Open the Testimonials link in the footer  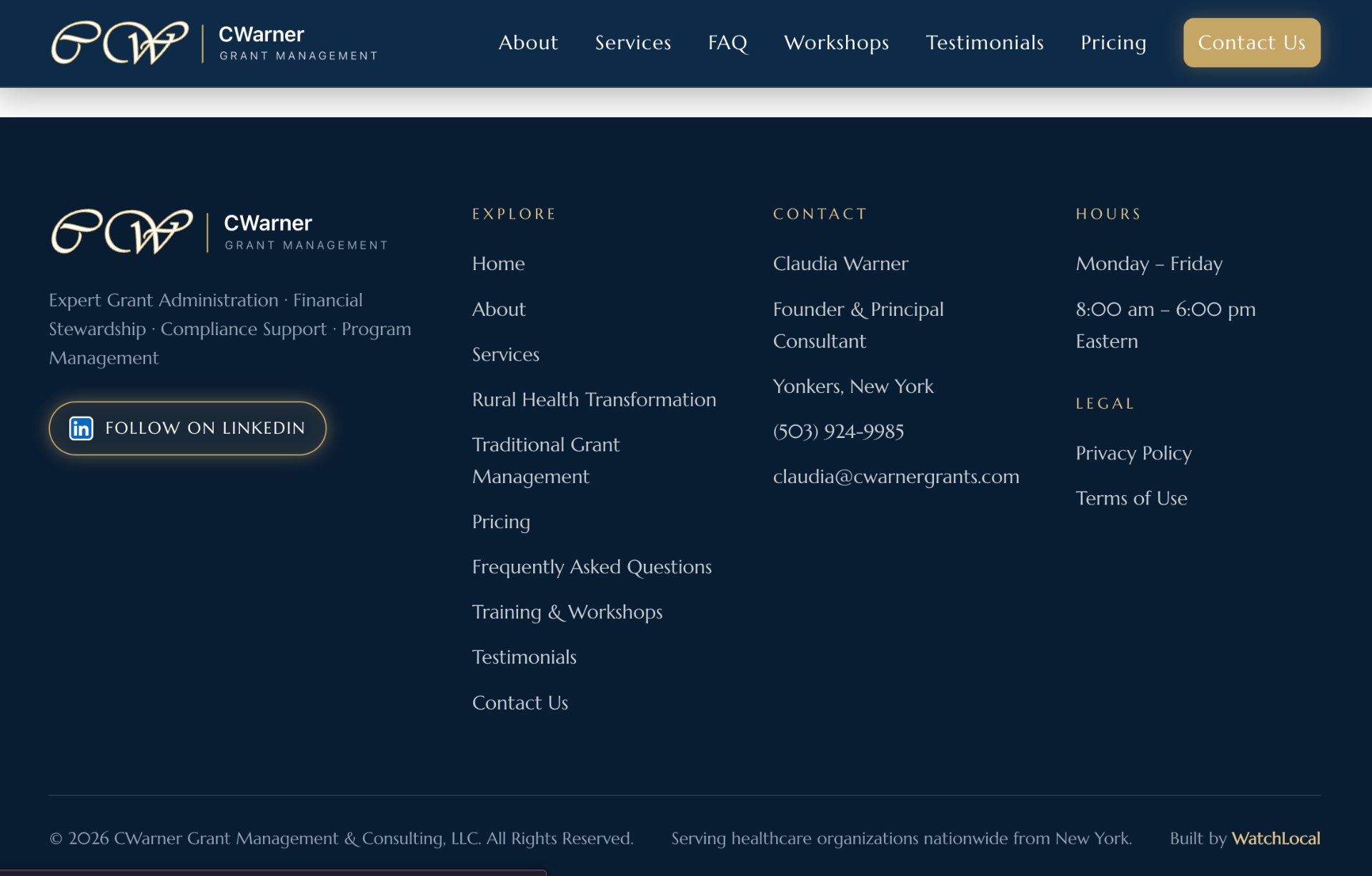click(x=524, y=657)
